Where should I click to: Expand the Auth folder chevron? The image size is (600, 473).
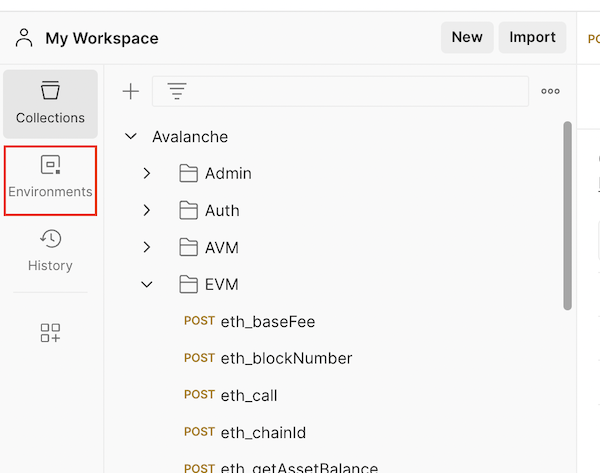coord(147,211)
